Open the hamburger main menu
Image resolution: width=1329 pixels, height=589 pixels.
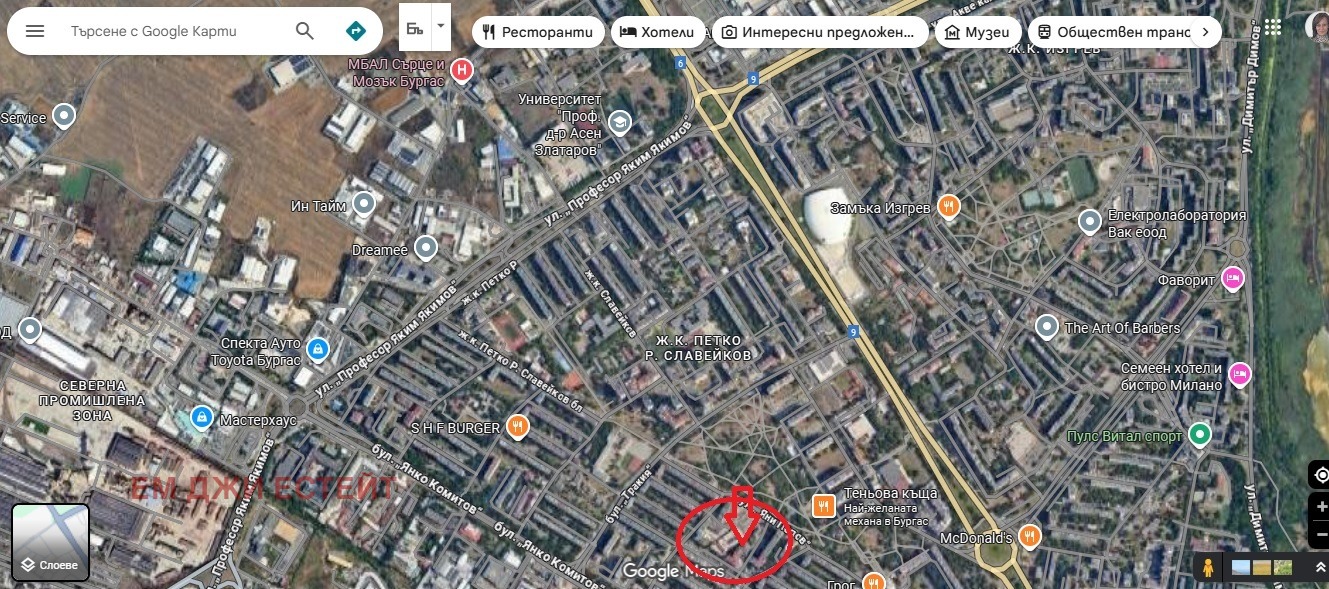tap(35, 31)
